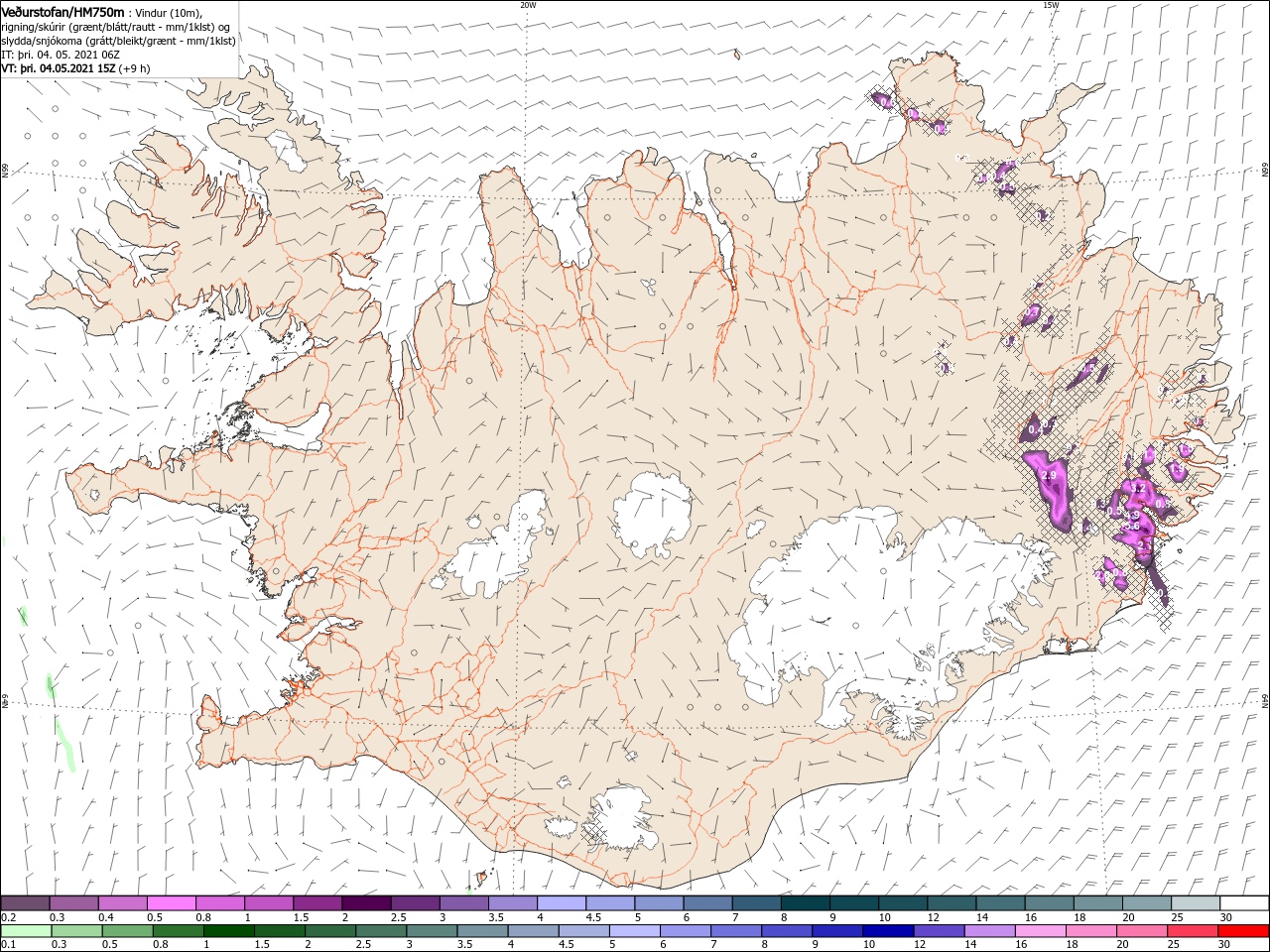Select the '0.1' label under the rain scale
Screen dimensions: 1270x952
pyautogui.click(x=7, y=944)
